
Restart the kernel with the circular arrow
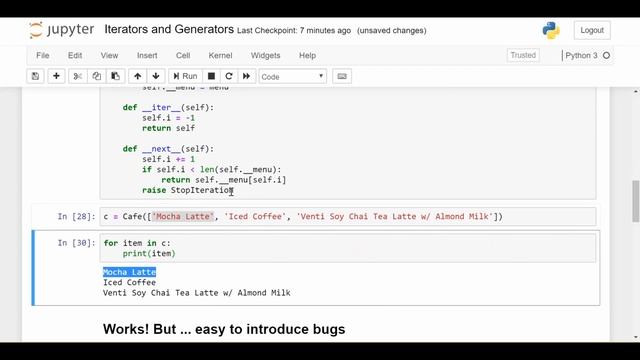click(229, 76)
